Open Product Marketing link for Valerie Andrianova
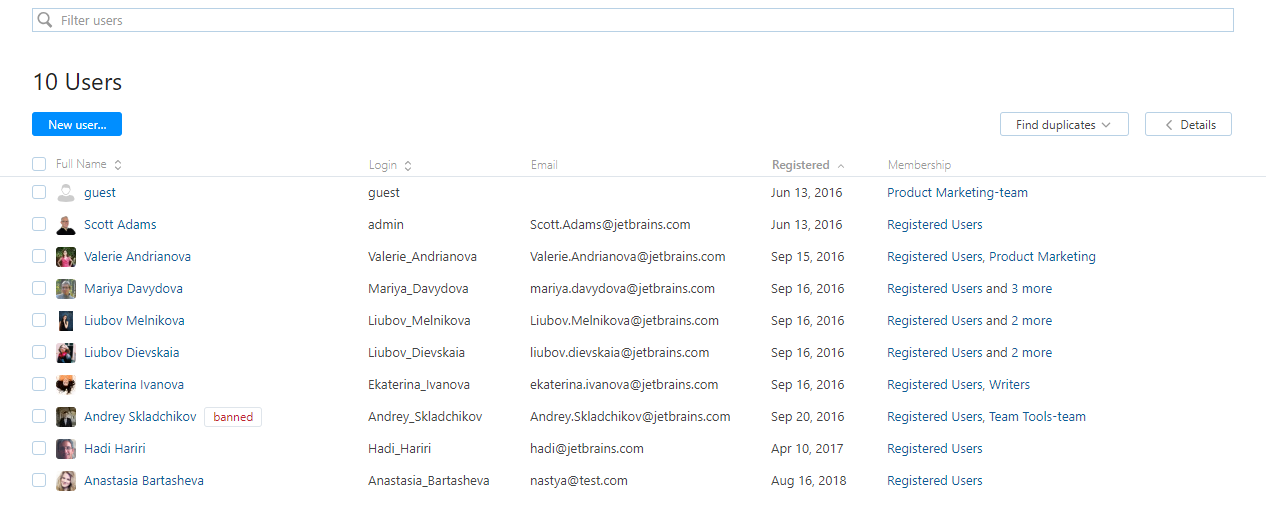Image resolution: width=1266 pixels, height=517 pixels. coord(1042,257)
